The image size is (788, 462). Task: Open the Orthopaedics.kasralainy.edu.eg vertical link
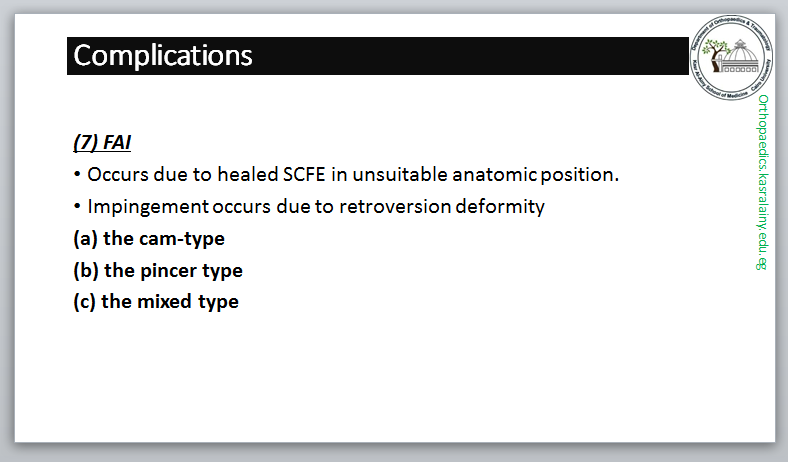tap(763, 183)
